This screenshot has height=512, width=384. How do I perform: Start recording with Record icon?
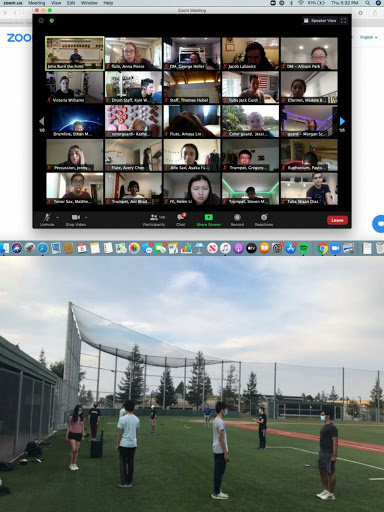[x=237, y=217]
